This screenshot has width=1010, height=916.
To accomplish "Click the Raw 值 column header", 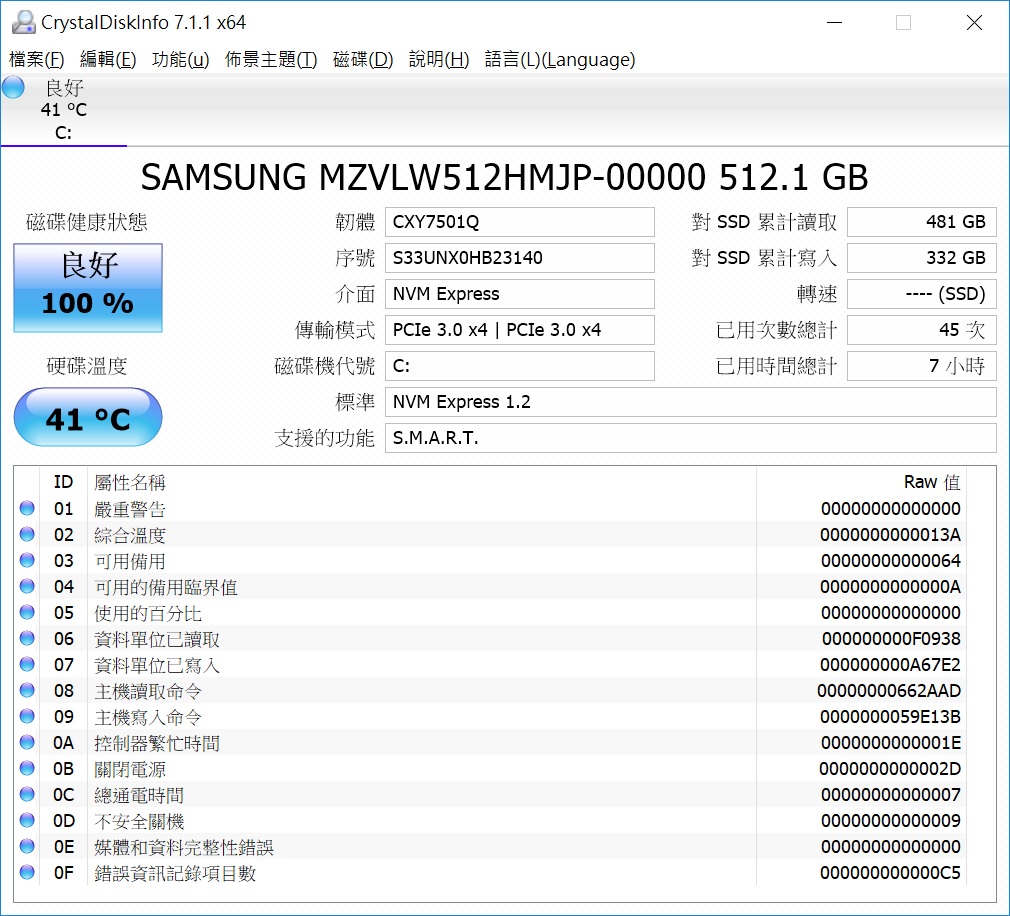I will tap(931, 482).
